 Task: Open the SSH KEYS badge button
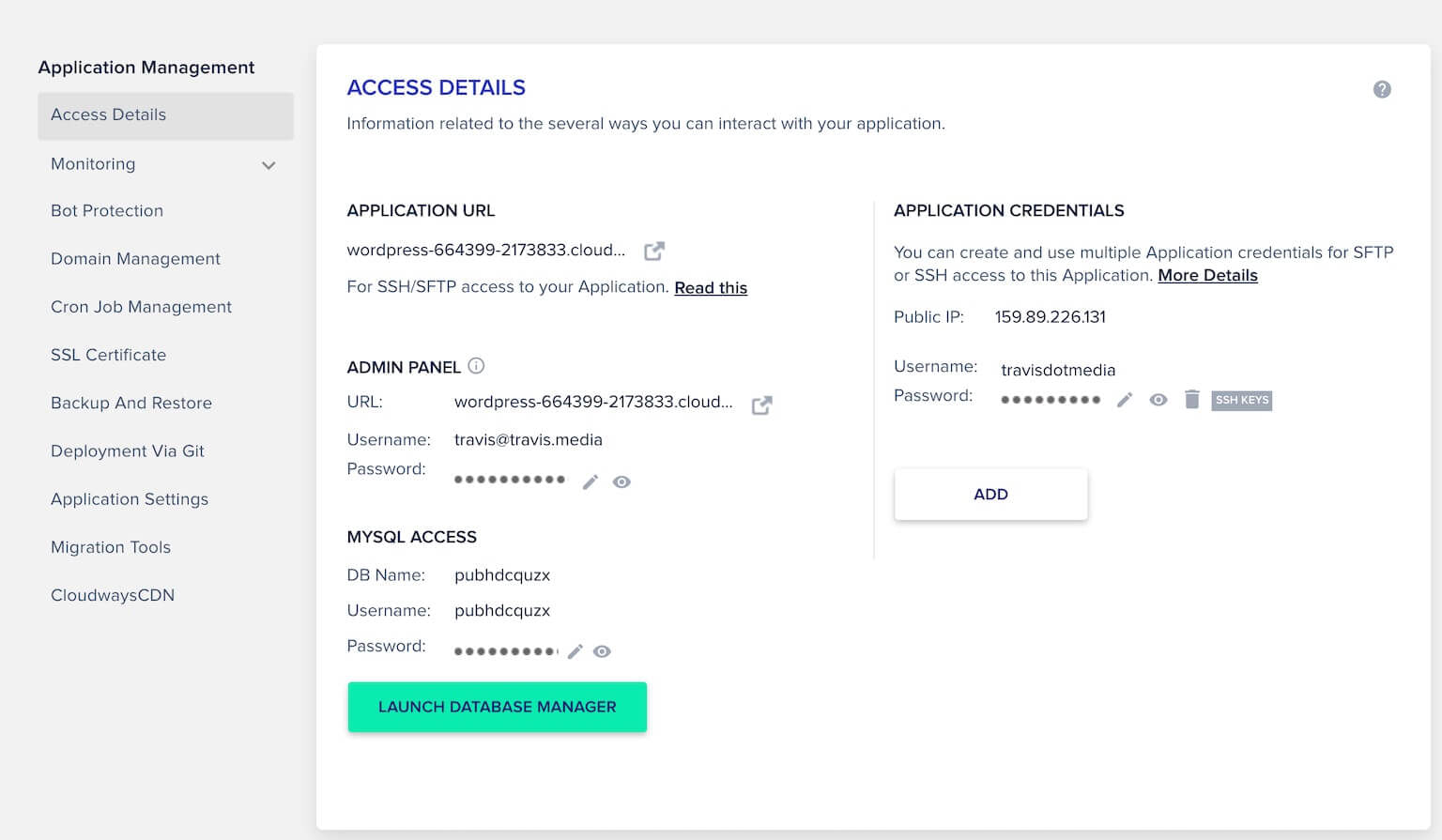pos(1241,400)
